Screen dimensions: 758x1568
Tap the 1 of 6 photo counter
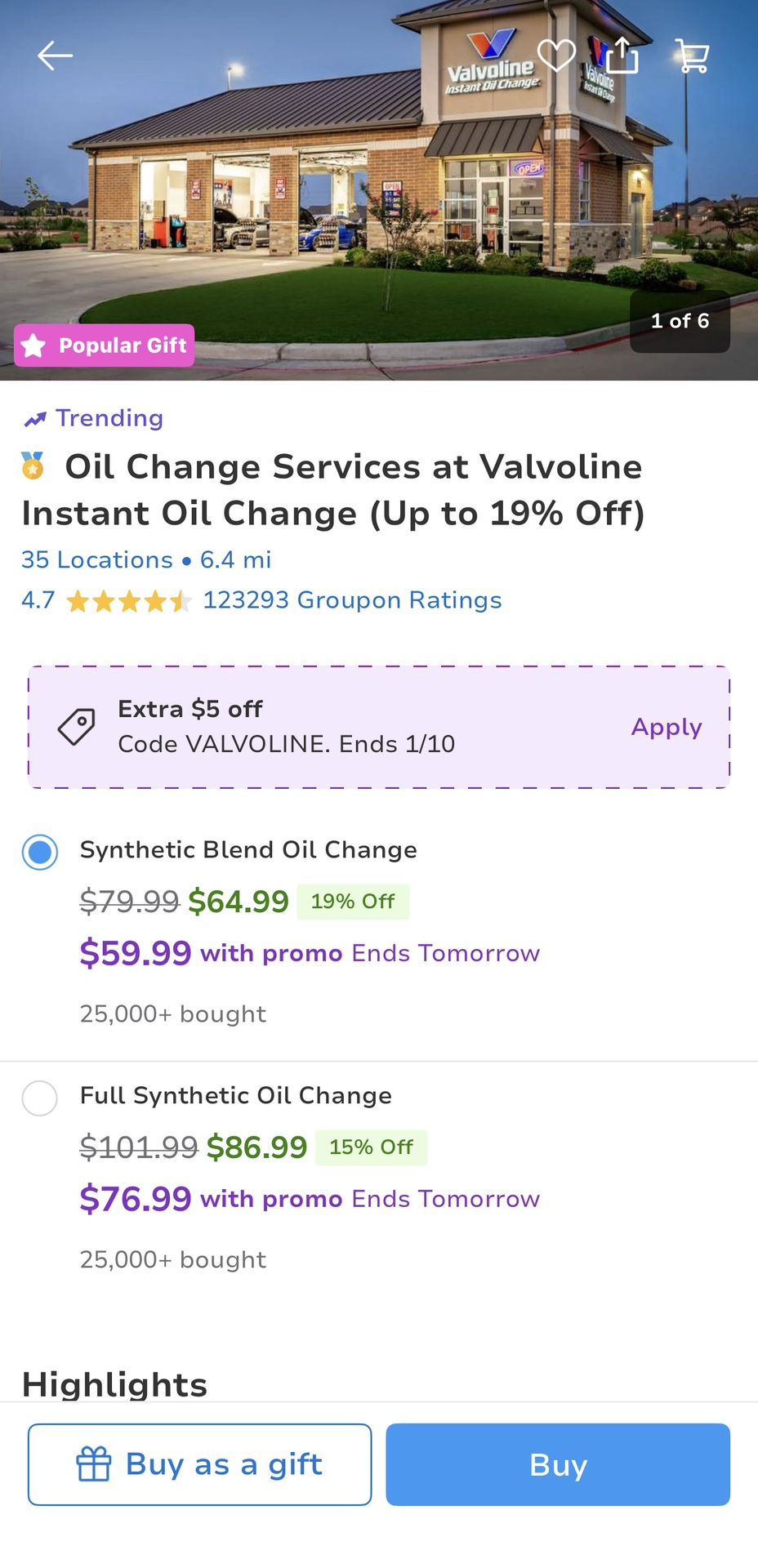point(680,321)
